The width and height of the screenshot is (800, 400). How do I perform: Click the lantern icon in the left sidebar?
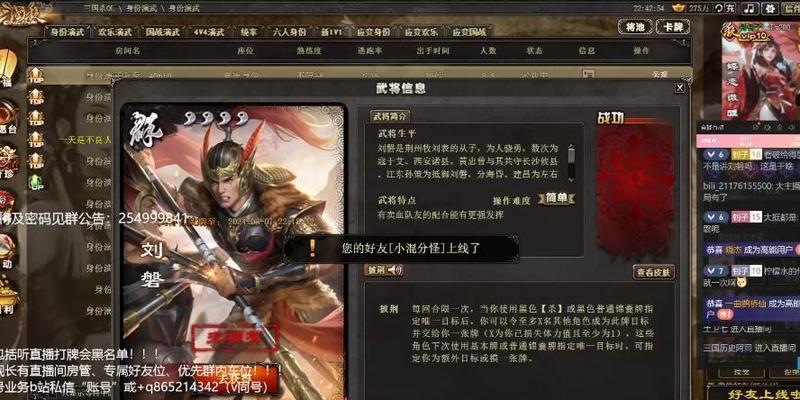point(9,65)
